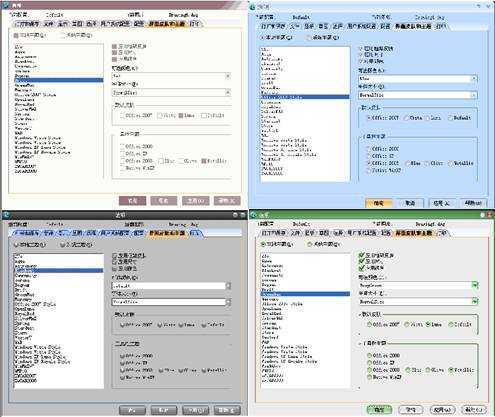Screen dimensions: 495x417
Task: Open the theme color dropdown in the green dialog
Action: [x=475, y=285]
